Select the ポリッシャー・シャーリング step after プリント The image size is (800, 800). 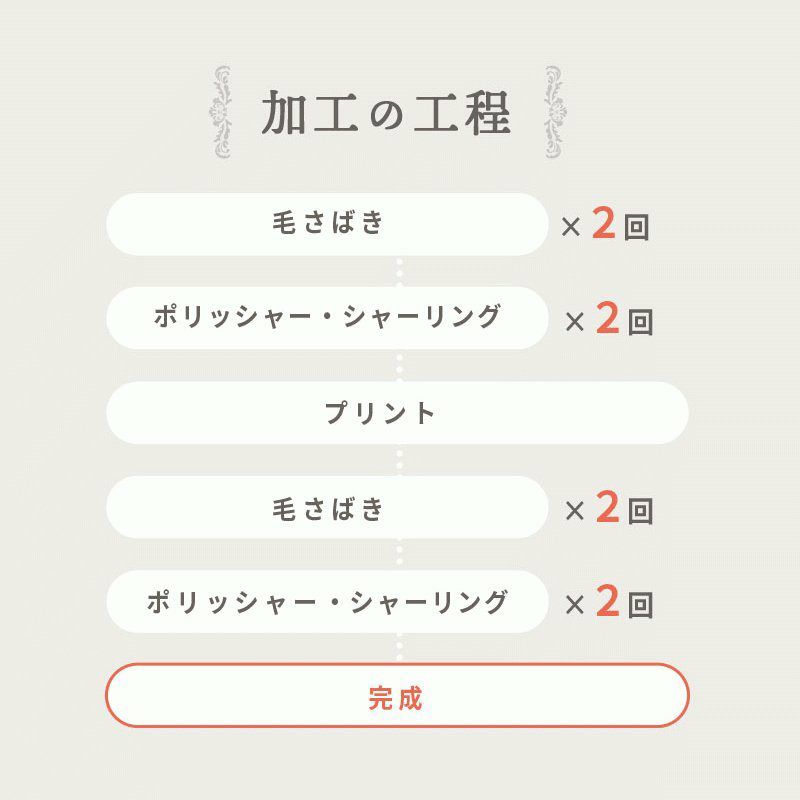(327, 602)
